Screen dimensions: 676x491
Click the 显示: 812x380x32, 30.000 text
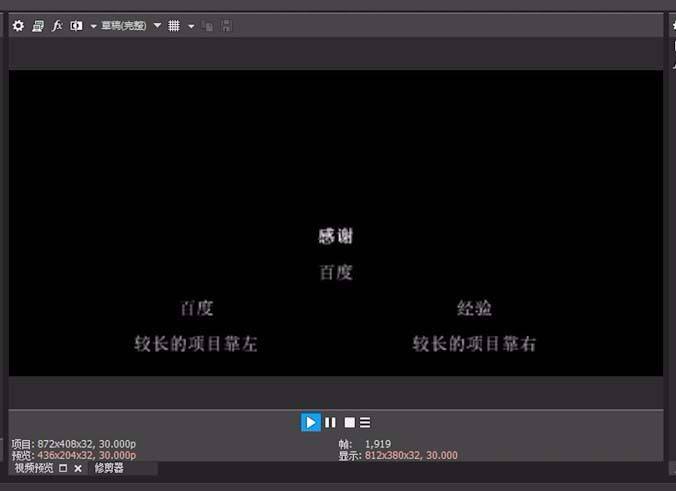click(398, 455)
